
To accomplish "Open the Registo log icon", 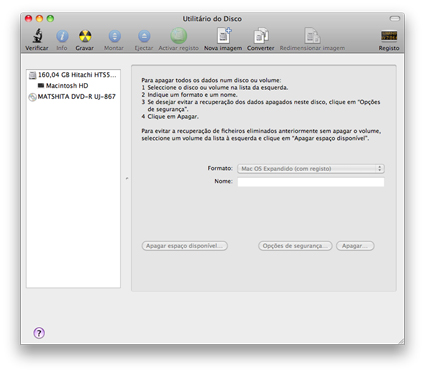I will tap(389, 36).
